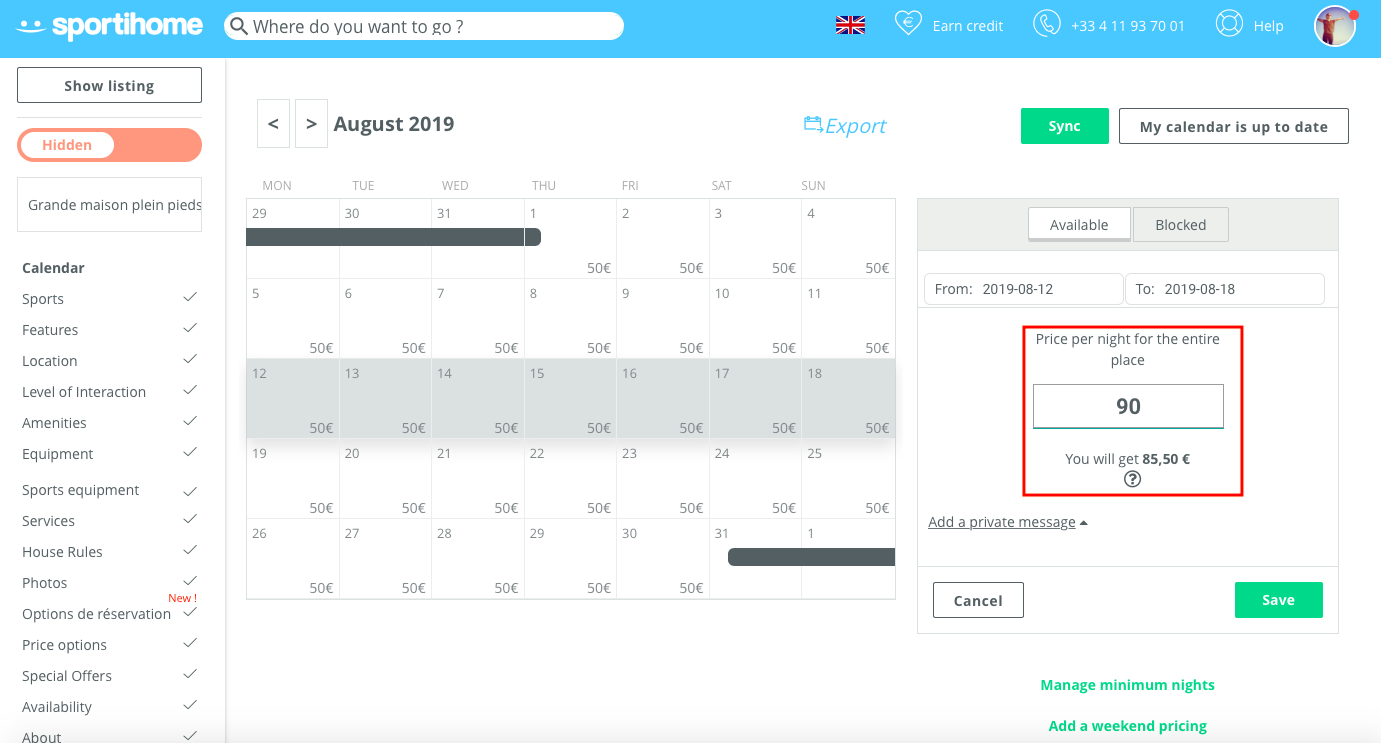Image resolution: width=1381 pixels, height=743 pixels.
Task: Open Calendar in the sidebar
Action: click(53, 268)
